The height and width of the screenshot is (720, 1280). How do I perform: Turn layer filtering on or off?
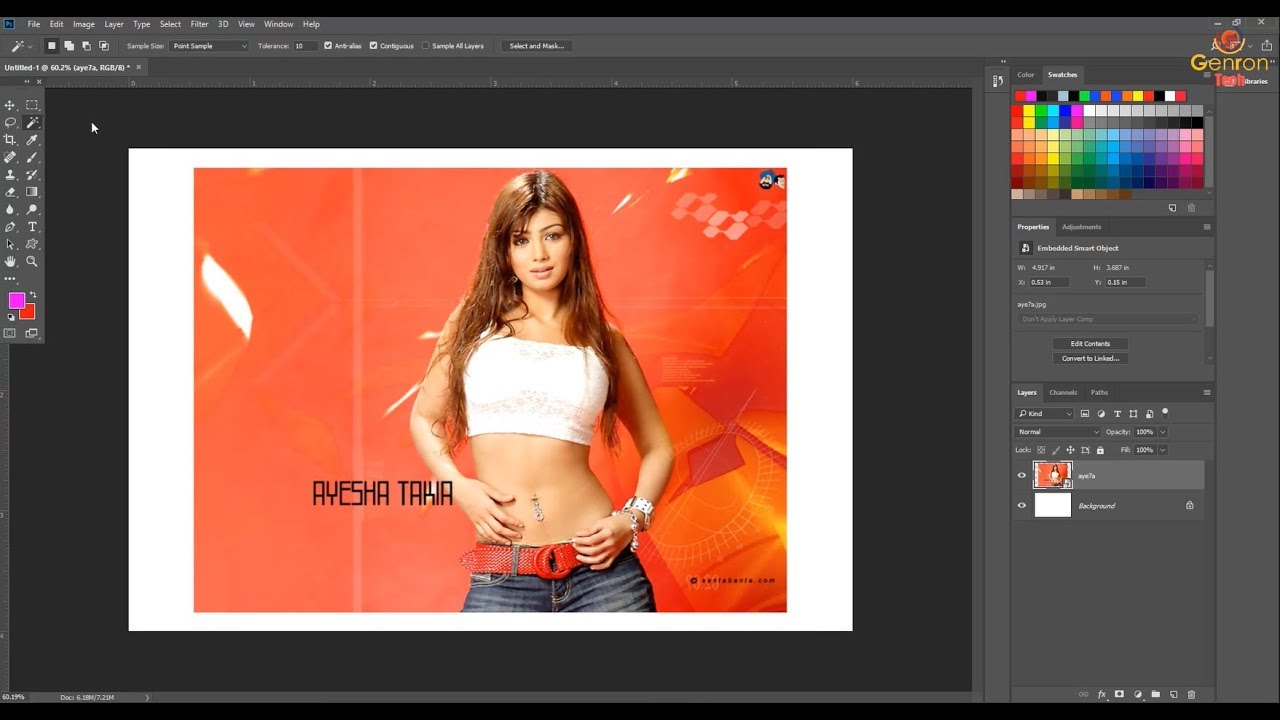click(1165, 412)
